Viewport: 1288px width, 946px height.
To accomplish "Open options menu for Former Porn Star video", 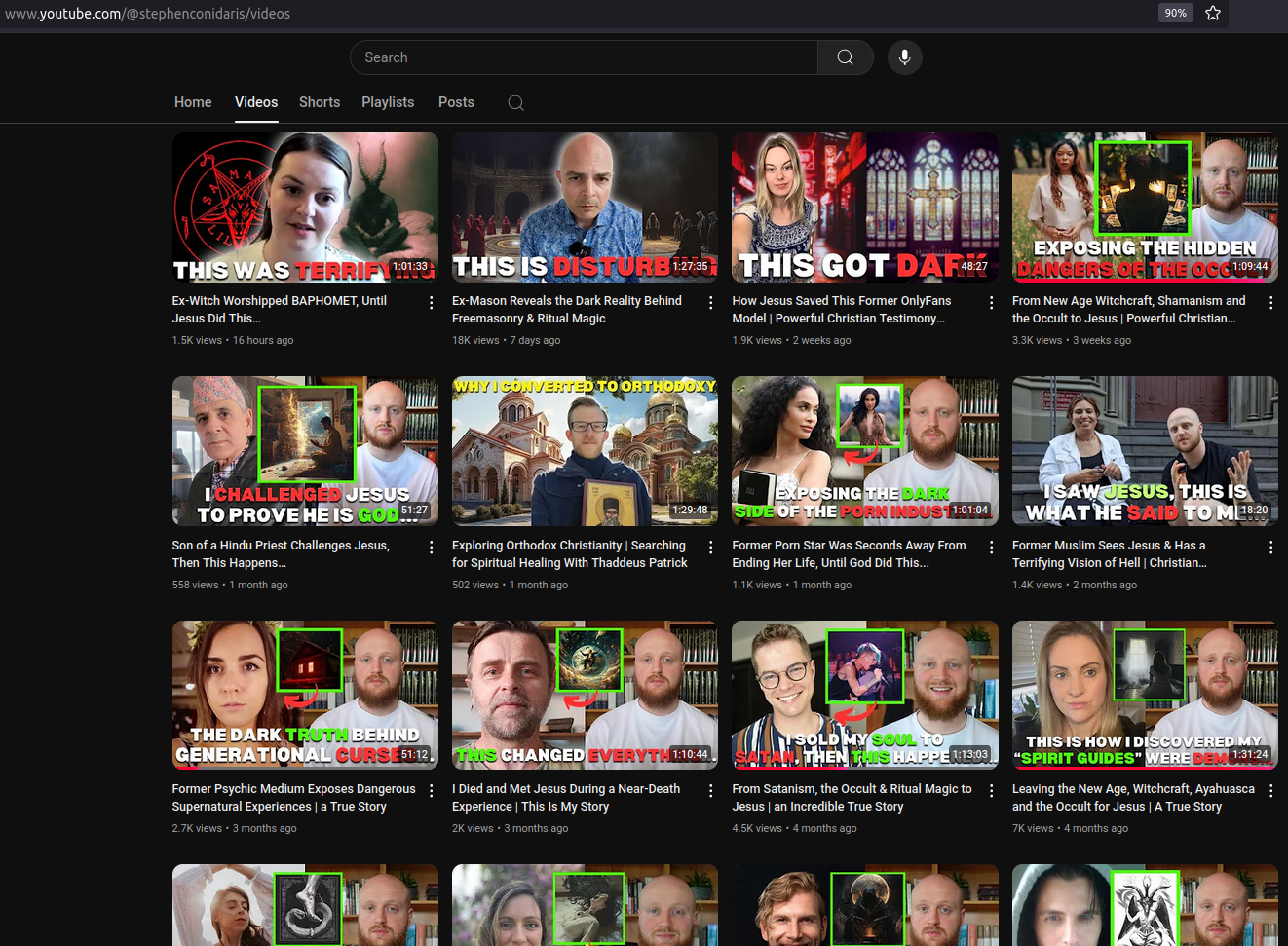I will (x=991, y=548).
